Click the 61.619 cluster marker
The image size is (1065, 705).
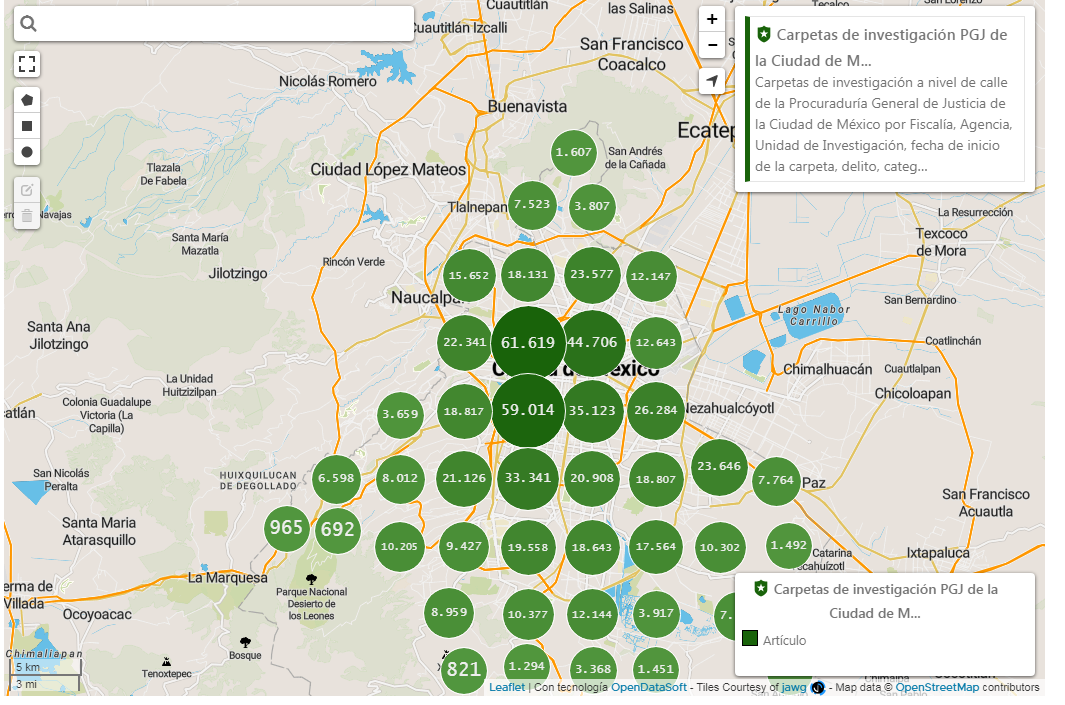(528, 343)
